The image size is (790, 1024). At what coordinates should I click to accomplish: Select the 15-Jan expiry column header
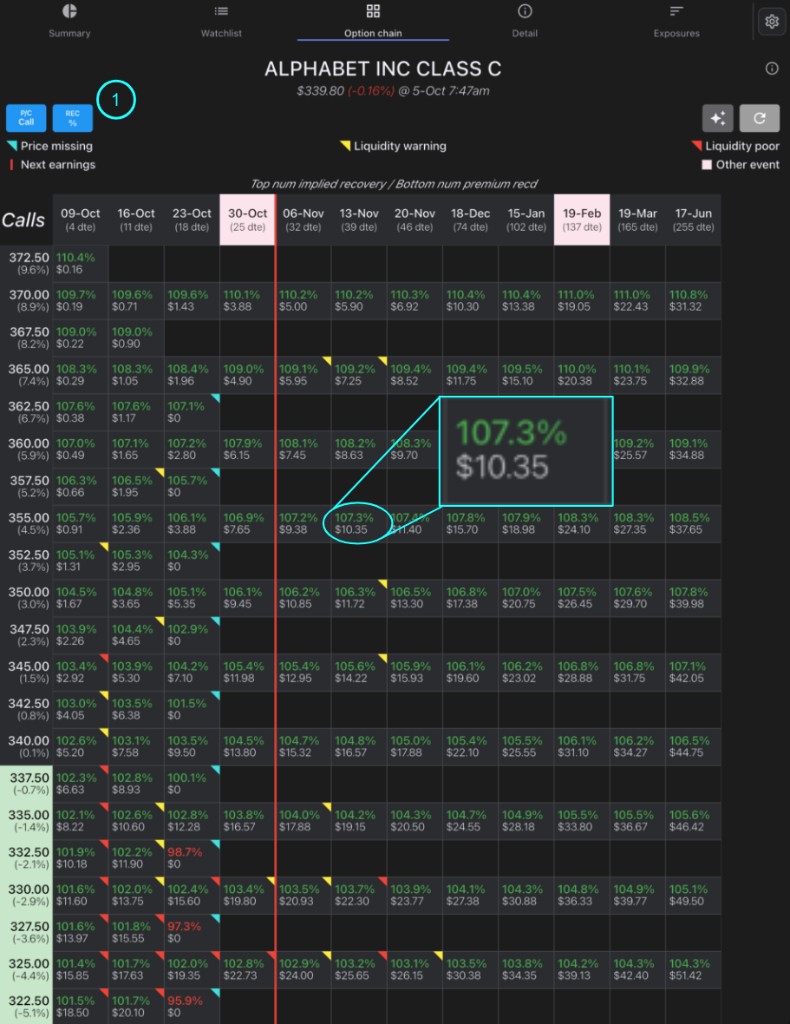526,219
